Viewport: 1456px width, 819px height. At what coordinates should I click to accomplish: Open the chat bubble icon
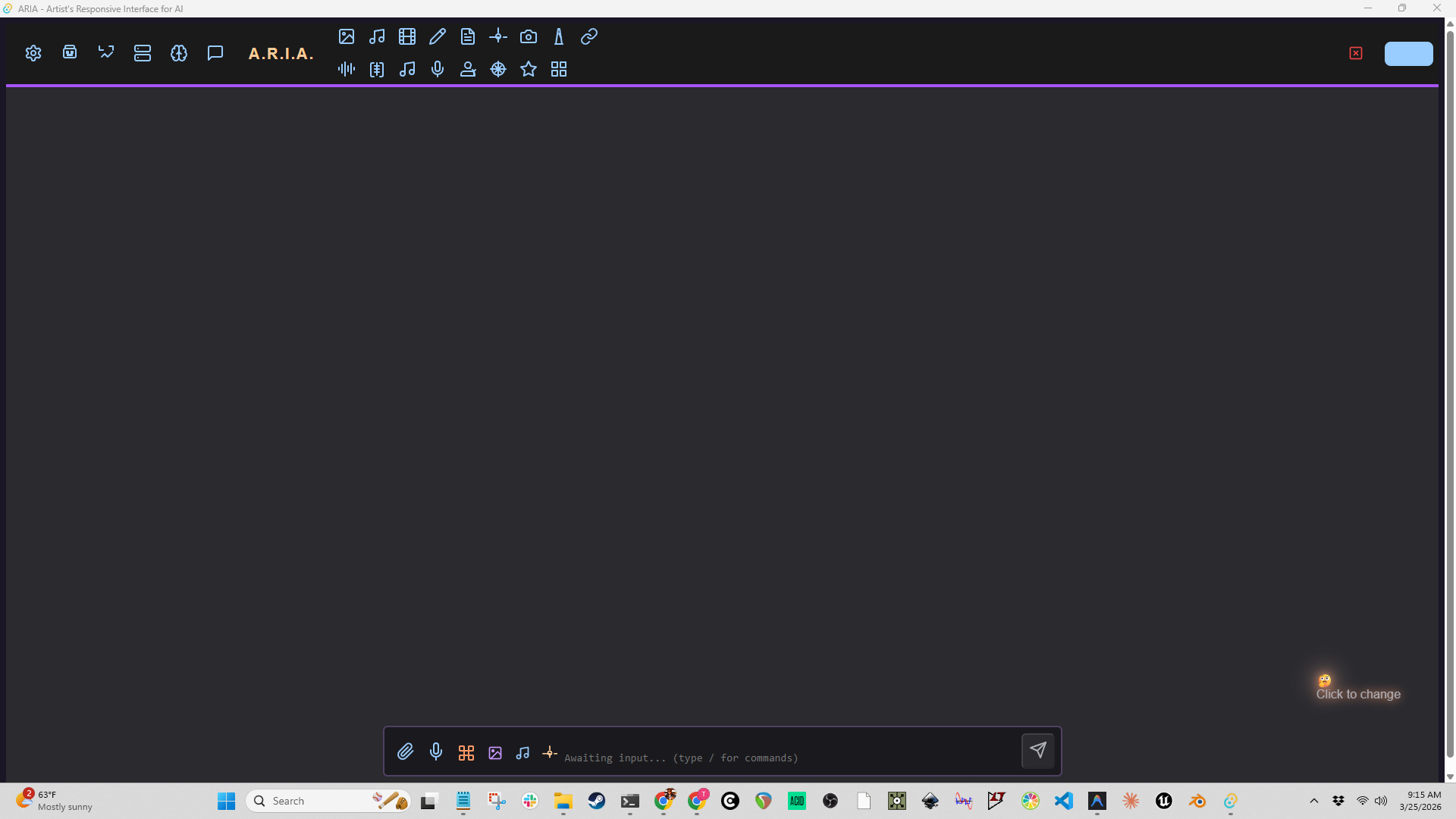tap(215, 53)
